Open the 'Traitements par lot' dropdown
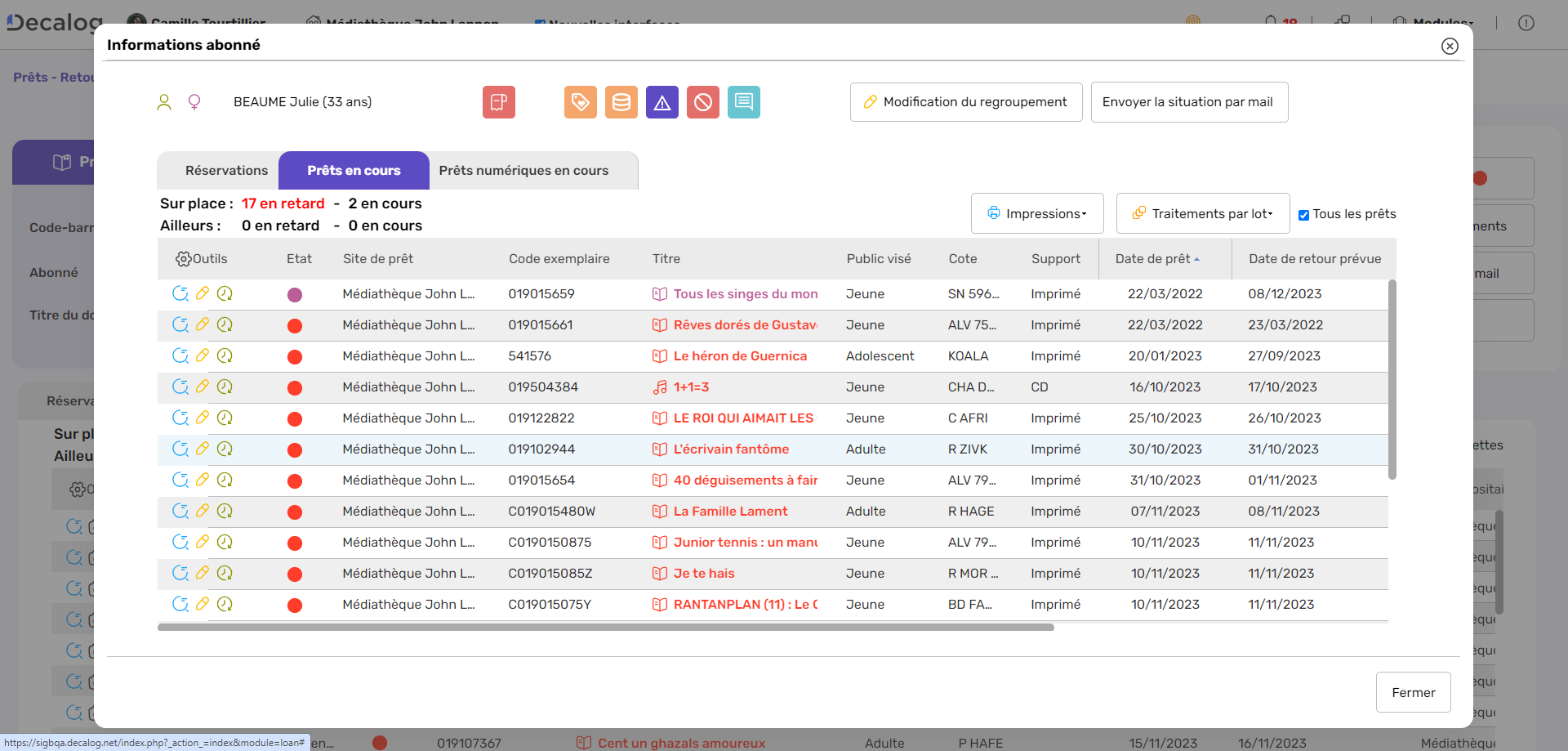 [1202, 213]
